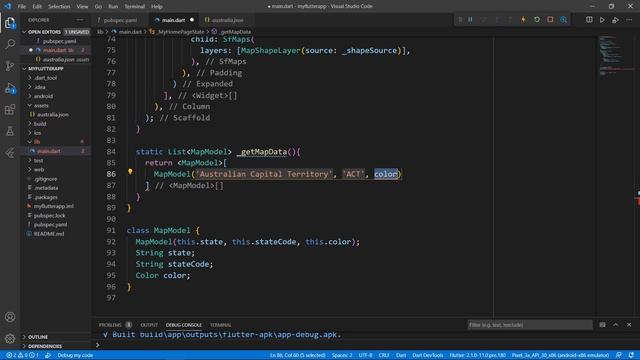Click the code minimap
The width and height of the screenshot is (640, 360).
coord(616,56)
